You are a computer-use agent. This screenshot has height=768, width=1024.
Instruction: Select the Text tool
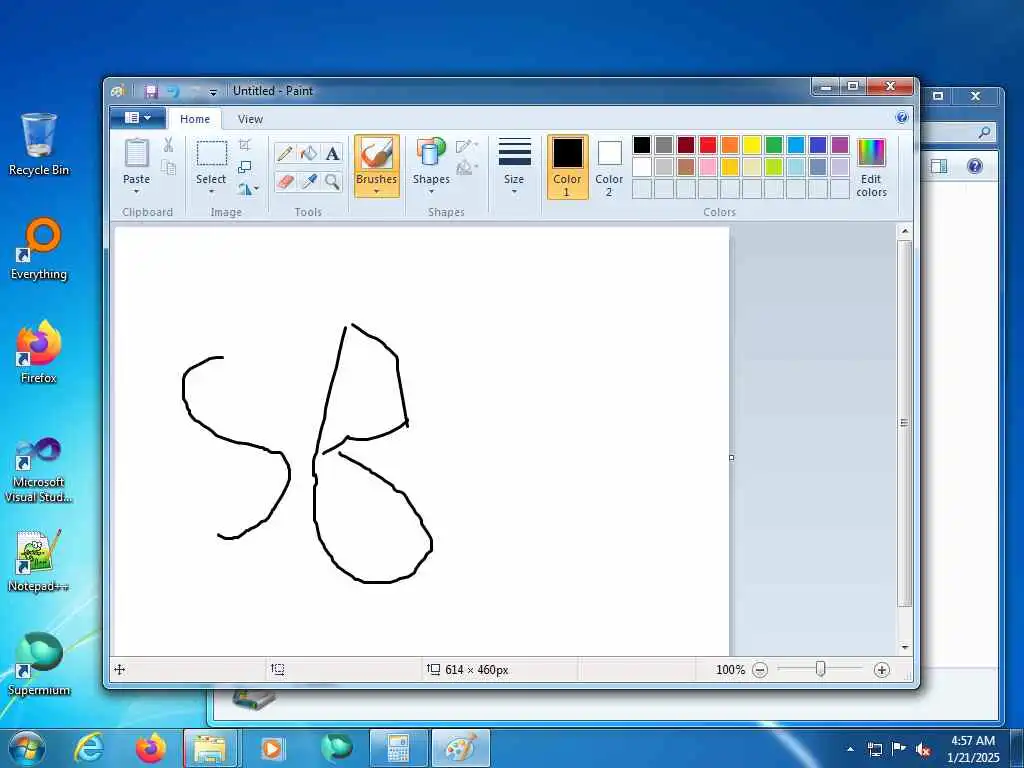click(332, 154)
